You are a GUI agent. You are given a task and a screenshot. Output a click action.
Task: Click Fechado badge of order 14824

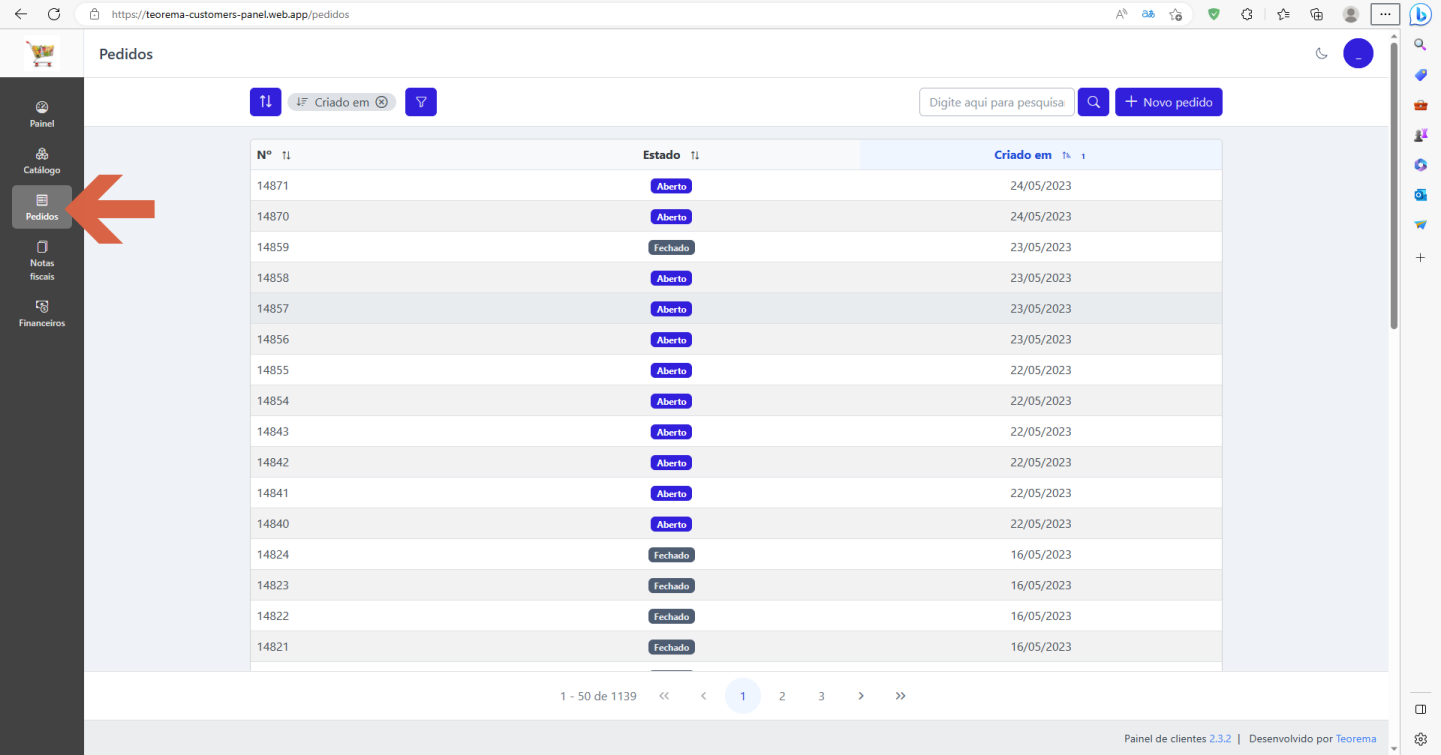click(671, 555)
